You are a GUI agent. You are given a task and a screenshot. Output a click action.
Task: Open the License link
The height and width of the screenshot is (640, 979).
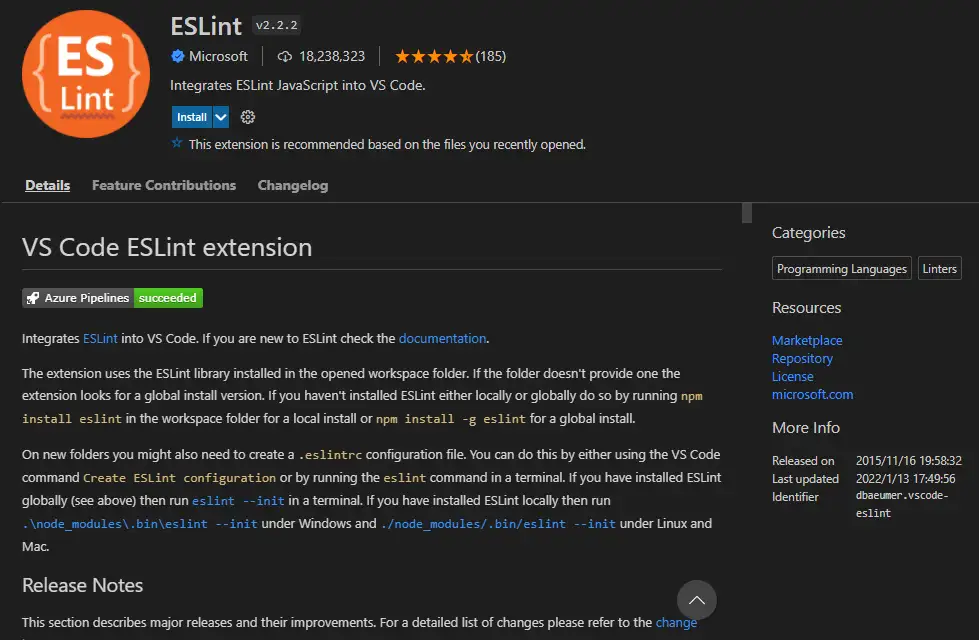[x=792, y=376]
